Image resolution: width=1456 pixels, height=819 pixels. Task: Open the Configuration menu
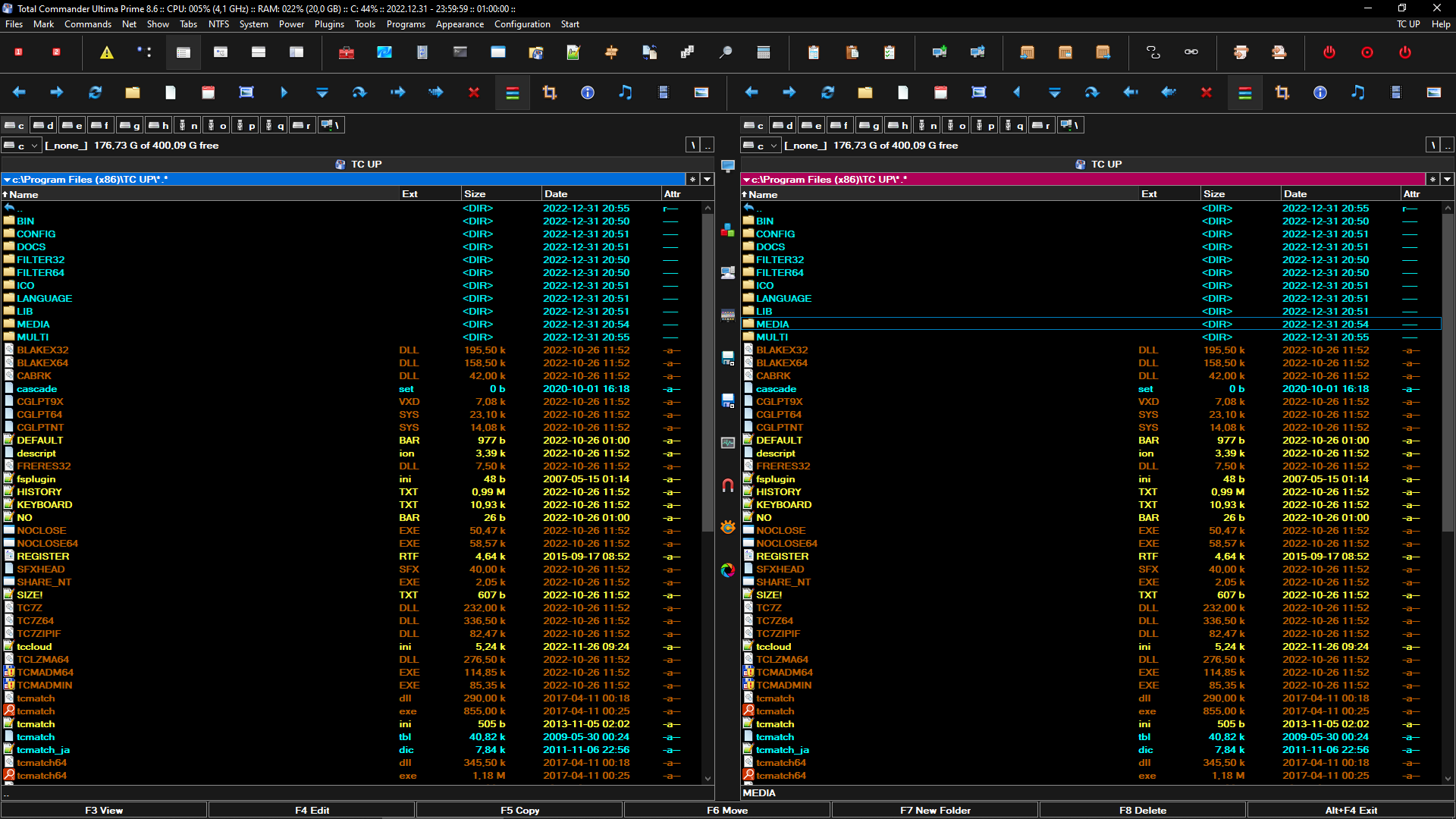click(x=522, y=24)
